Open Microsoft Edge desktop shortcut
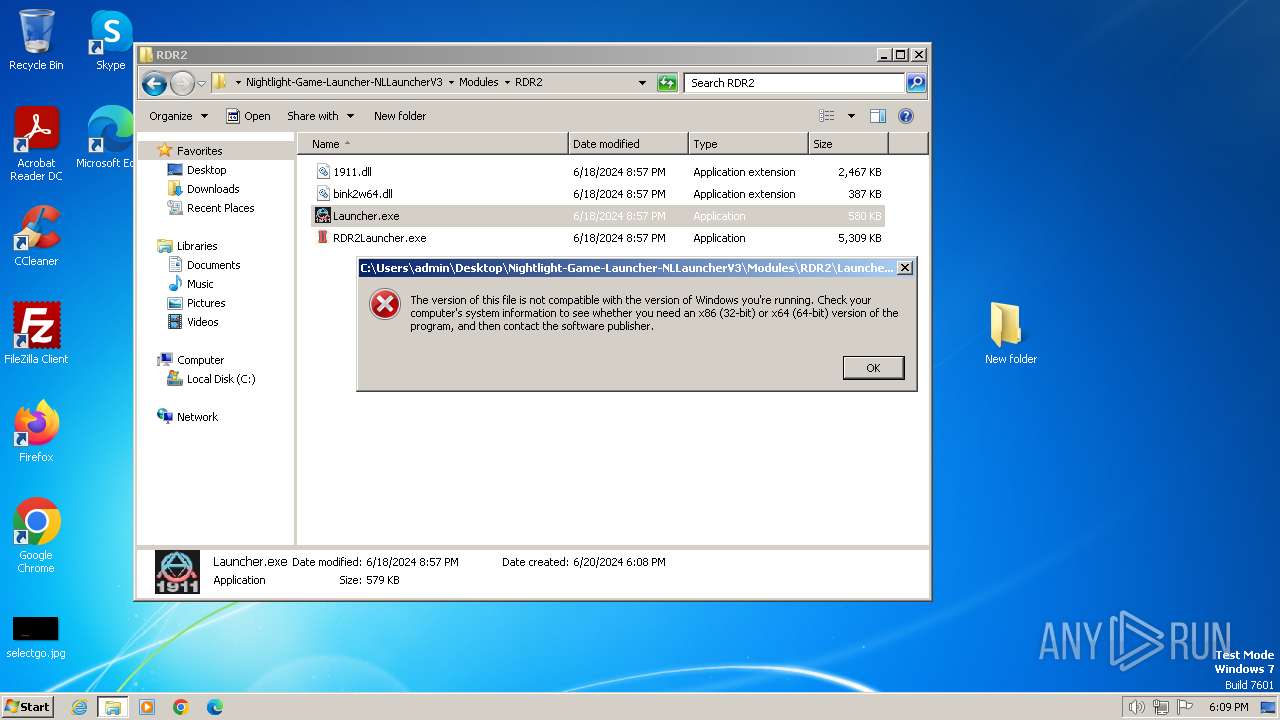The height and width of the screenshot is (720, 1280). coord(107,138)
